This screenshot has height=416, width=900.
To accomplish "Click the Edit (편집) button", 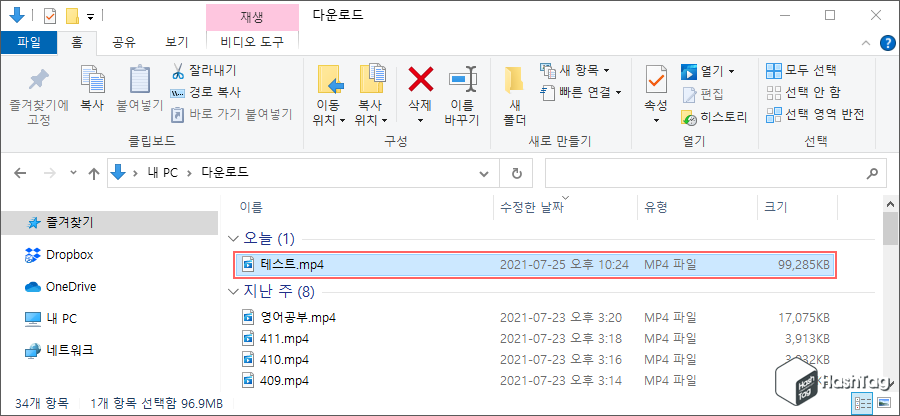I will 703,94.
